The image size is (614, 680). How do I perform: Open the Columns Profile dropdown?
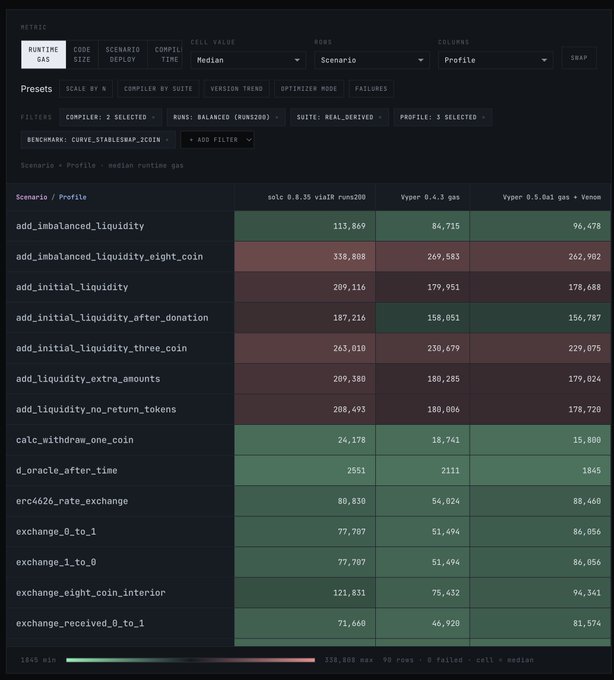[495, 60]
